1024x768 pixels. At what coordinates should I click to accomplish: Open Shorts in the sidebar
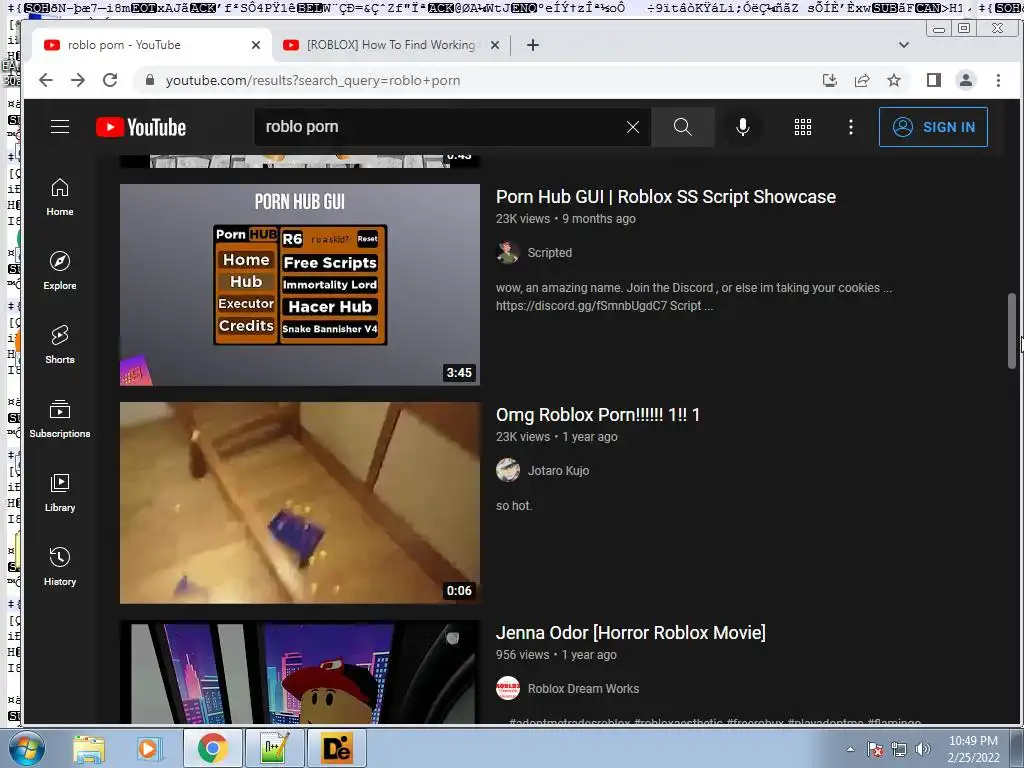(x=59, y=344)
